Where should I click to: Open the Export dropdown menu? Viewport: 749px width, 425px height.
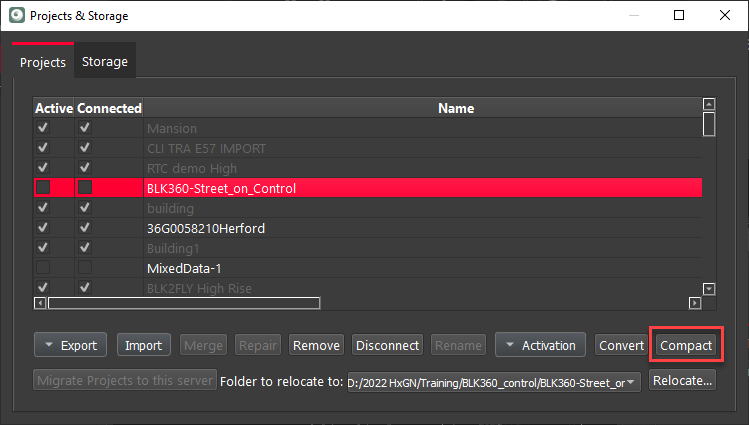[x=70, y=345]
